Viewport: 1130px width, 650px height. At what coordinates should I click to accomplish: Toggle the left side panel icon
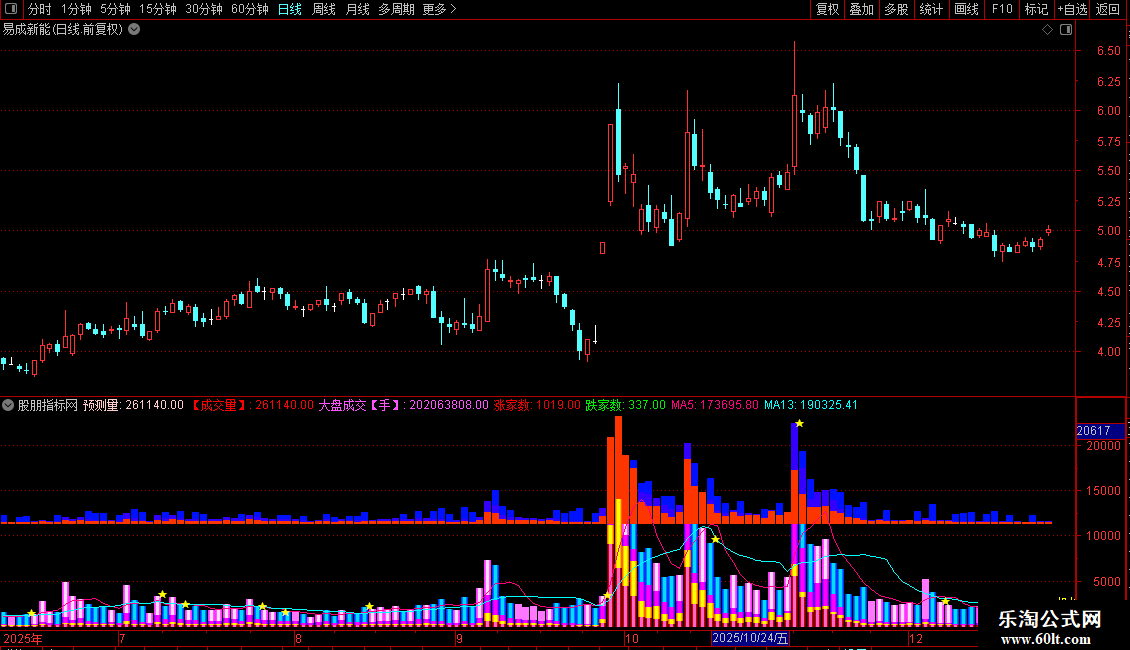[x=11, y=9]
